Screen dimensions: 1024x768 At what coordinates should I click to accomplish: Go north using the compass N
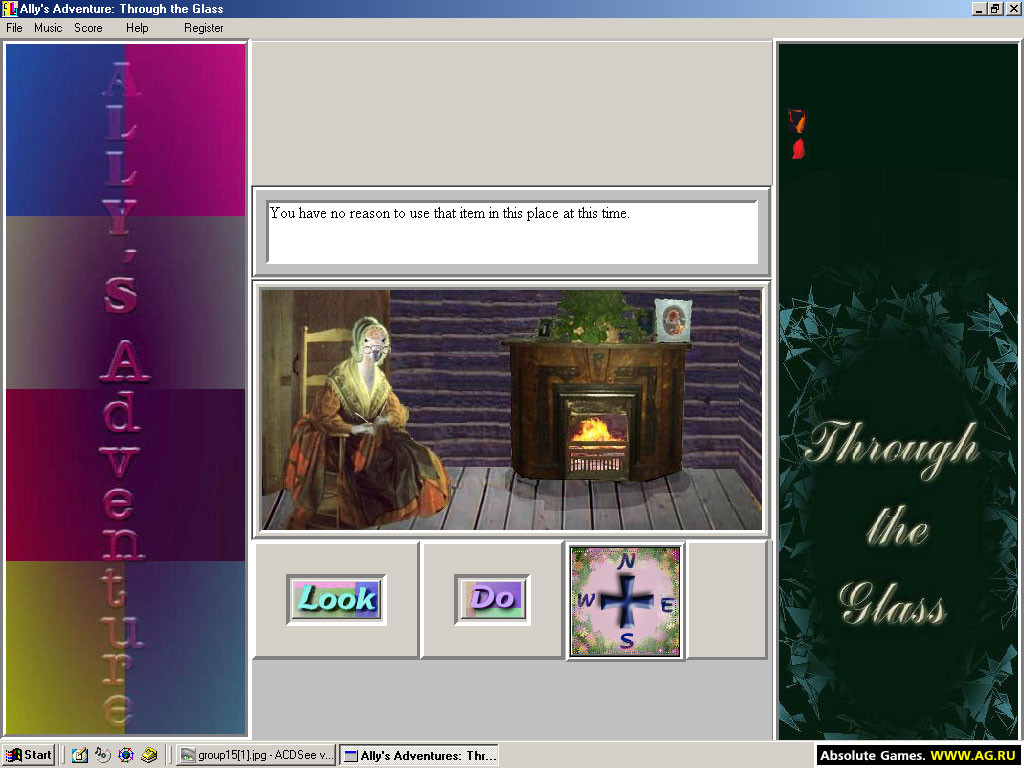(x=626, y=562)
